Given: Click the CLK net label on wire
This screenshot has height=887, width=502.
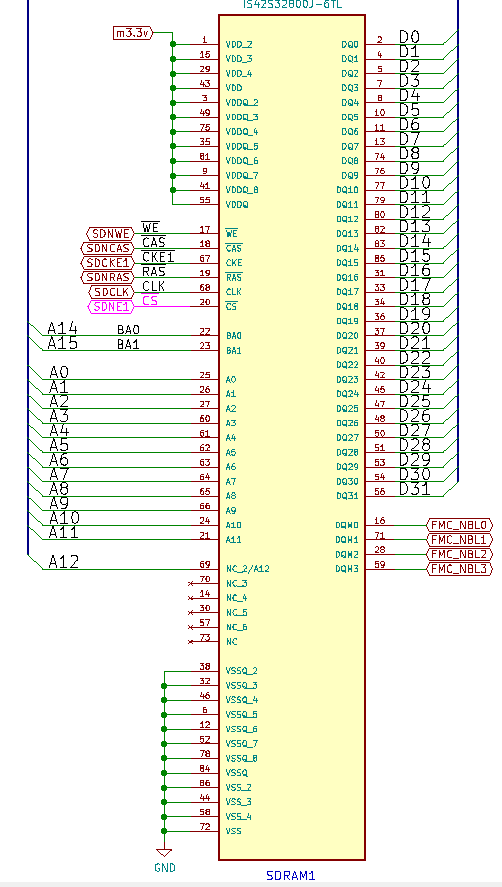Looking at the screenshot, I should [153, 286].
